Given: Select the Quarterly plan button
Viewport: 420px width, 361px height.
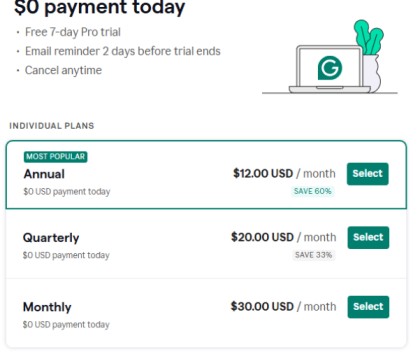Looking at the screenshot, I should point(368,237).
